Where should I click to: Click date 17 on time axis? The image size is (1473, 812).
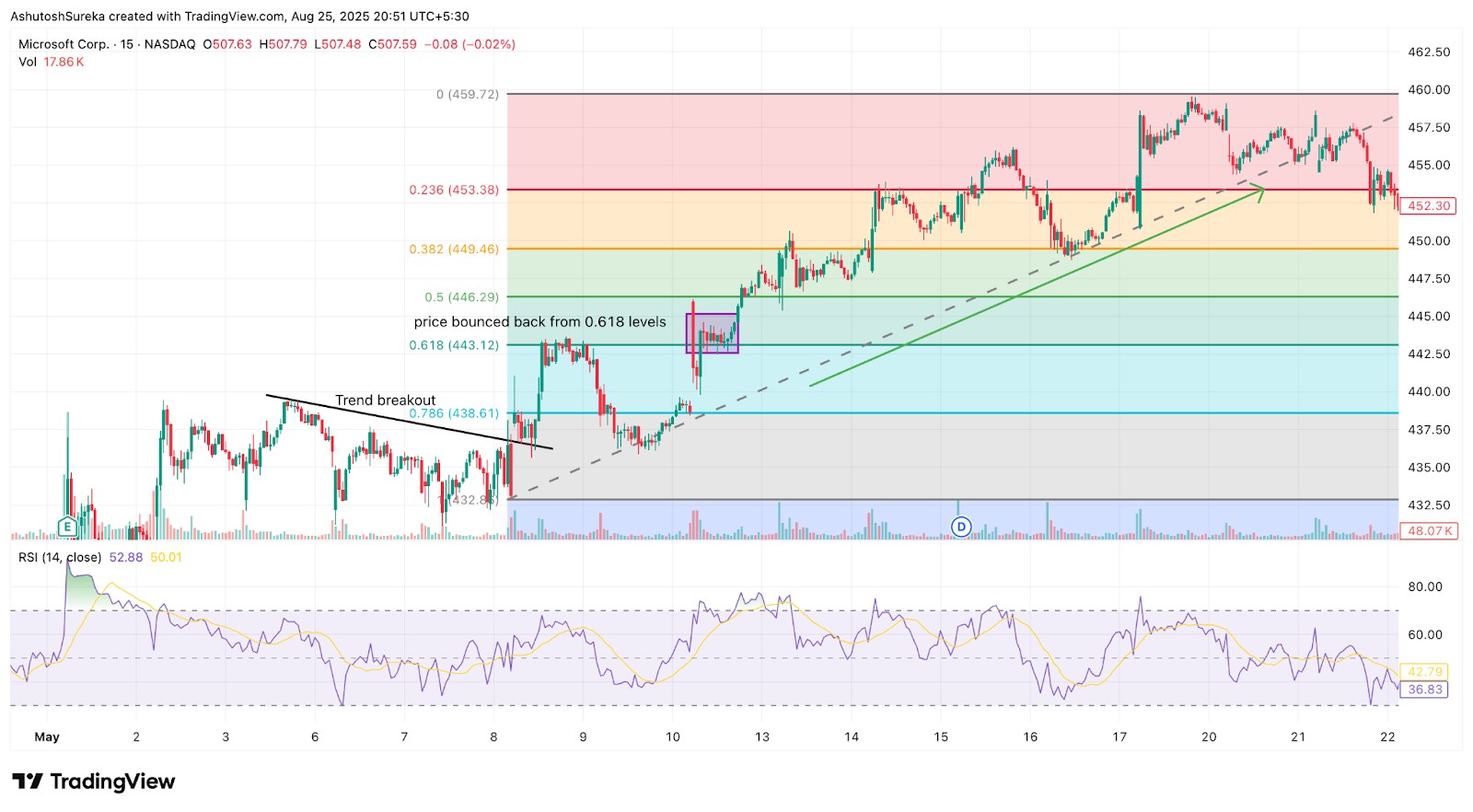pos(1119,737)
